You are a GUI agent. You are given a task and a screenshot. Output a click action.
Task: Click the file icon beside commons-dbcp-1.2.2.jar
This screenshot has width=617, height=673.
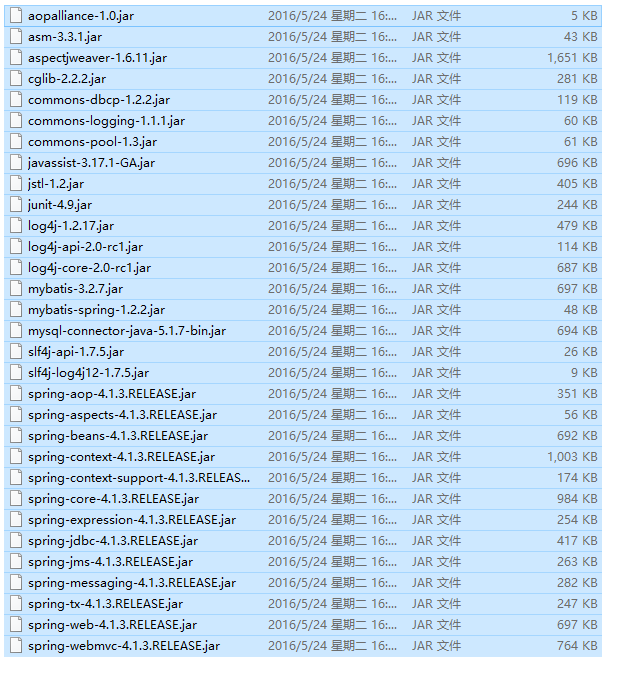coord(16,100)
